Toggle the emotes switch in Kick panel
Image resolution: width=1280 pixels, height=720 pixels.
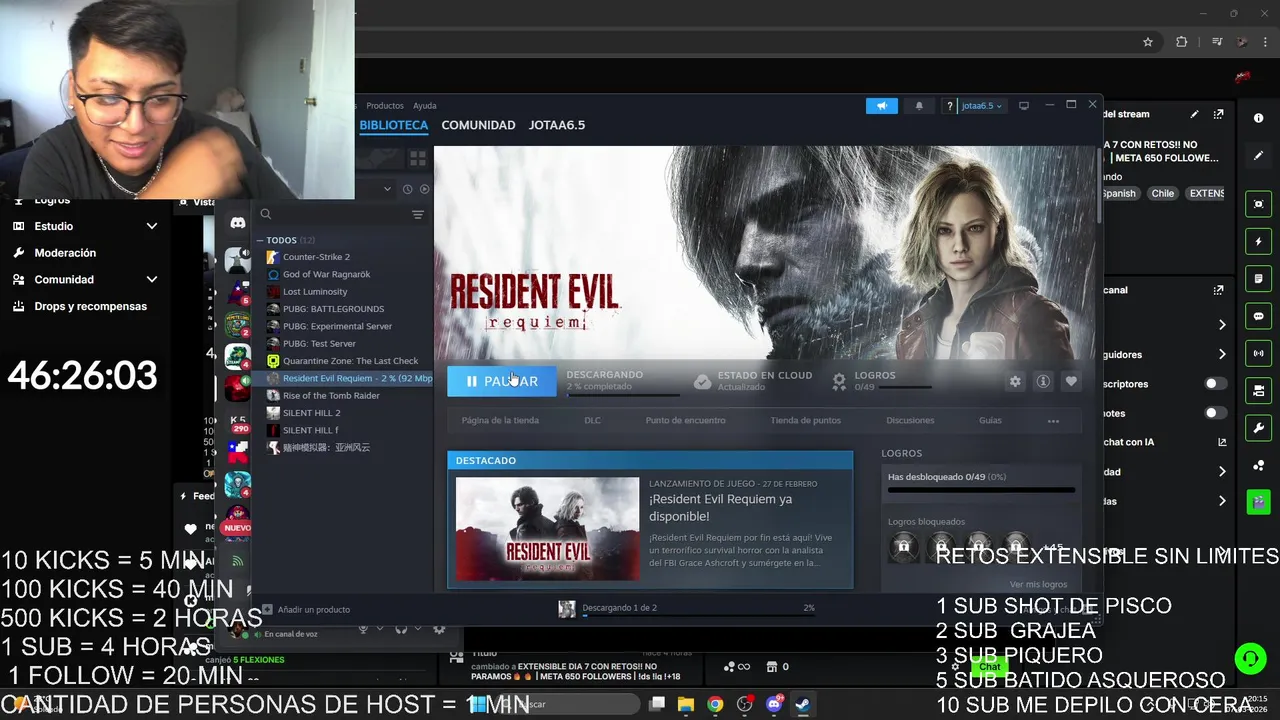click(x=1216, y=413)
